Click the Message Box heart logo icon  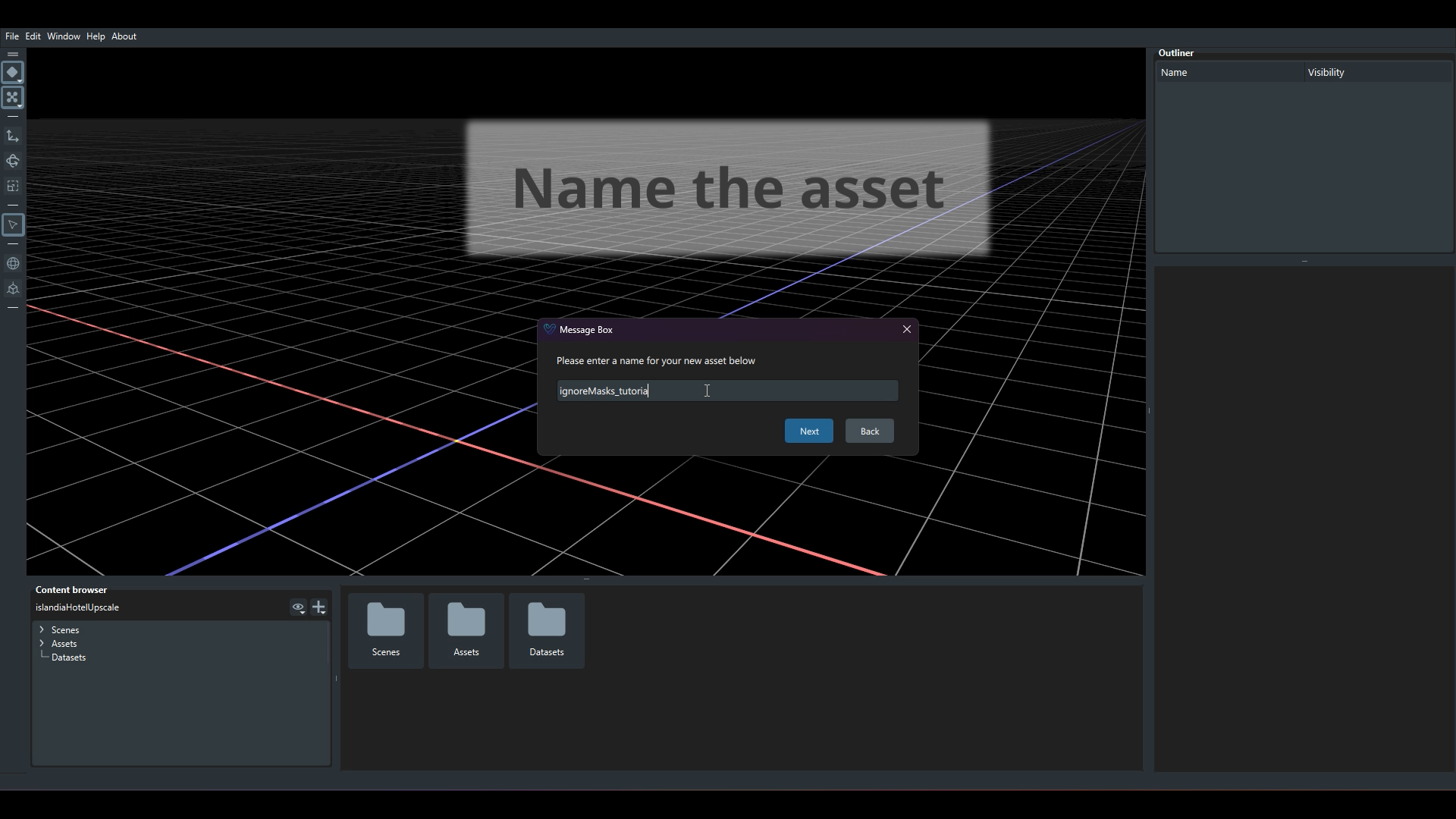550,329
